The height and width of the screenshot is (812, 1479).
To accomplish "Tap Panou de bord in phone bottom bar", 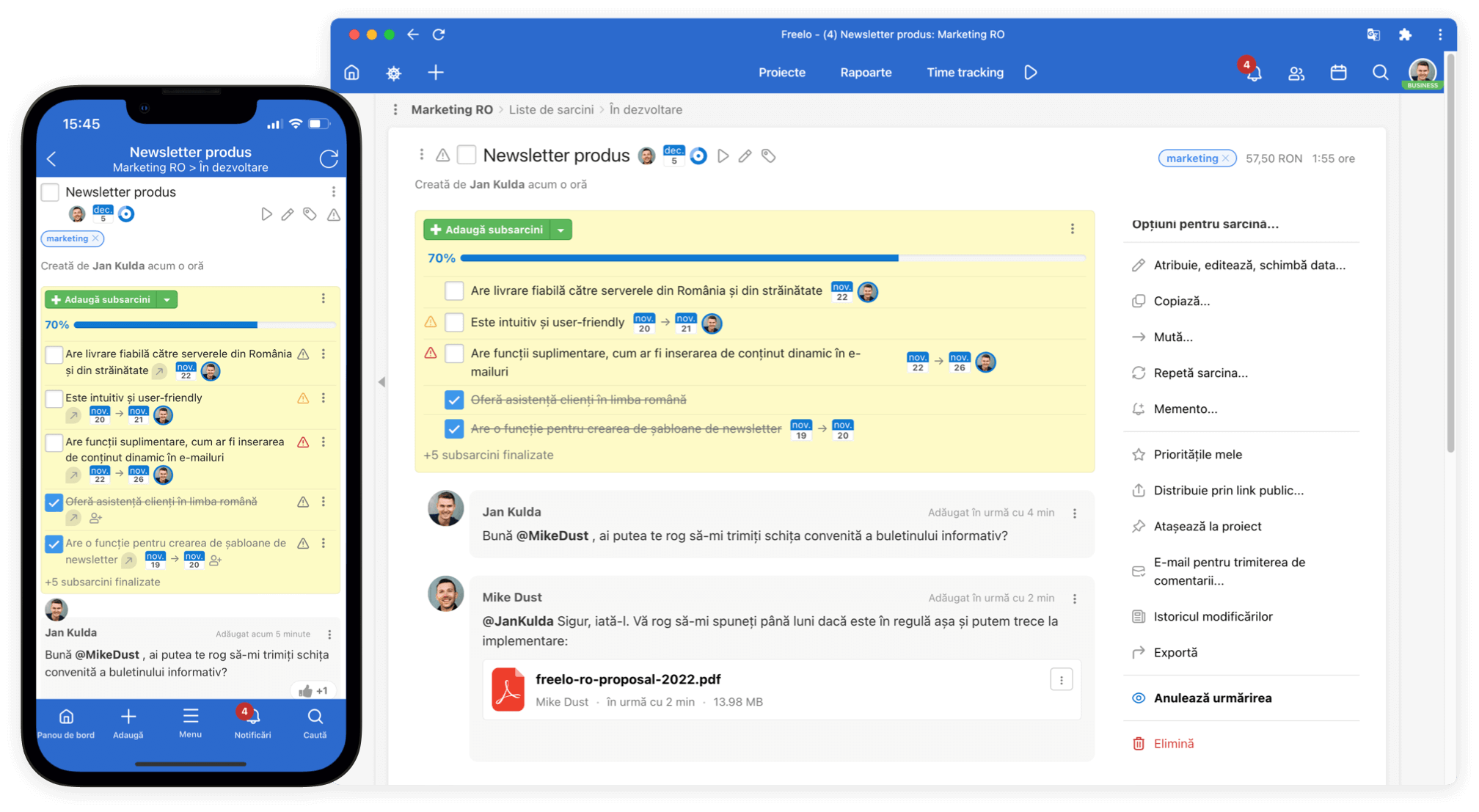I will tap(66, 723).
